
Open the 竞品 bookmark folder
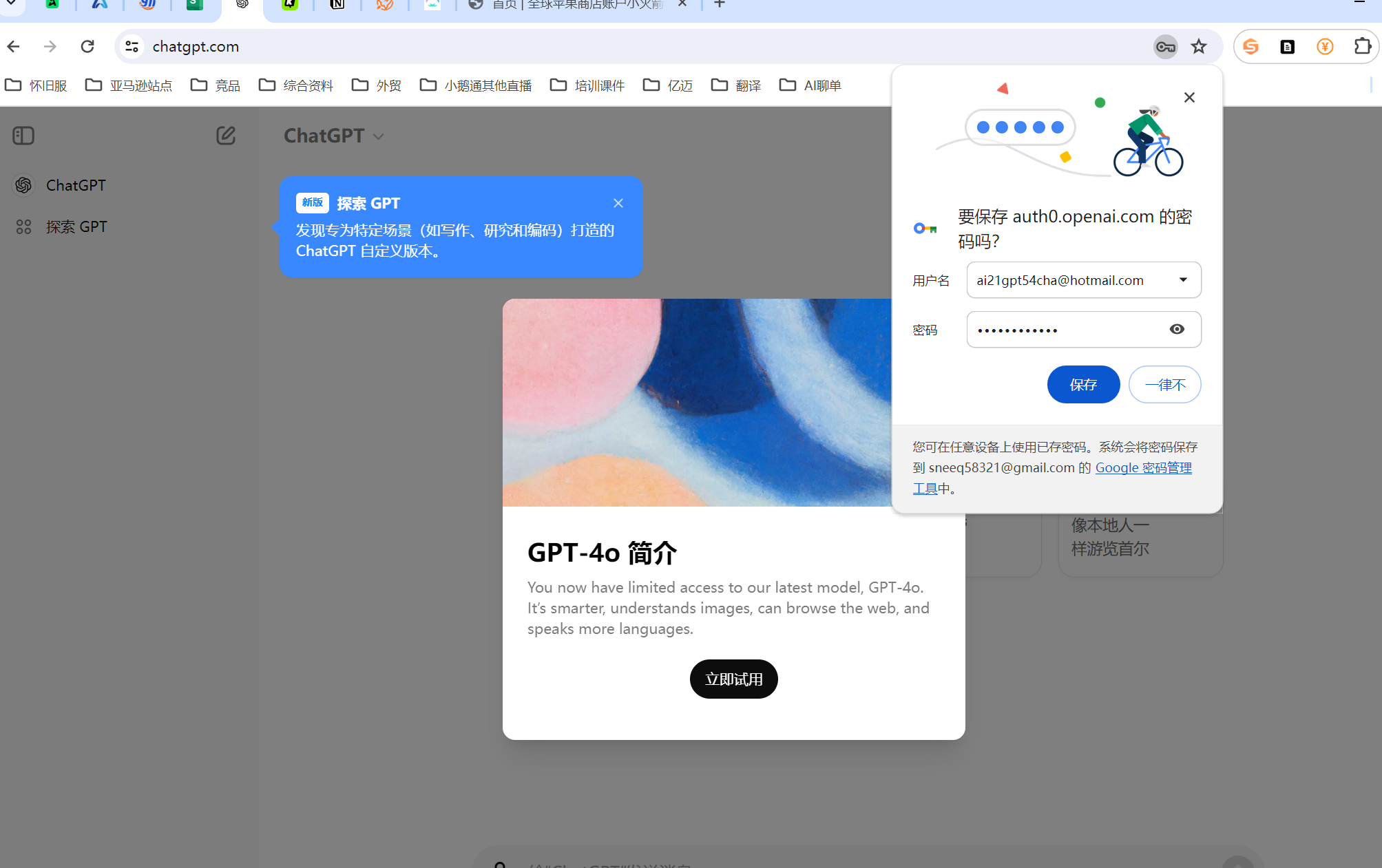tap(216, 85)
